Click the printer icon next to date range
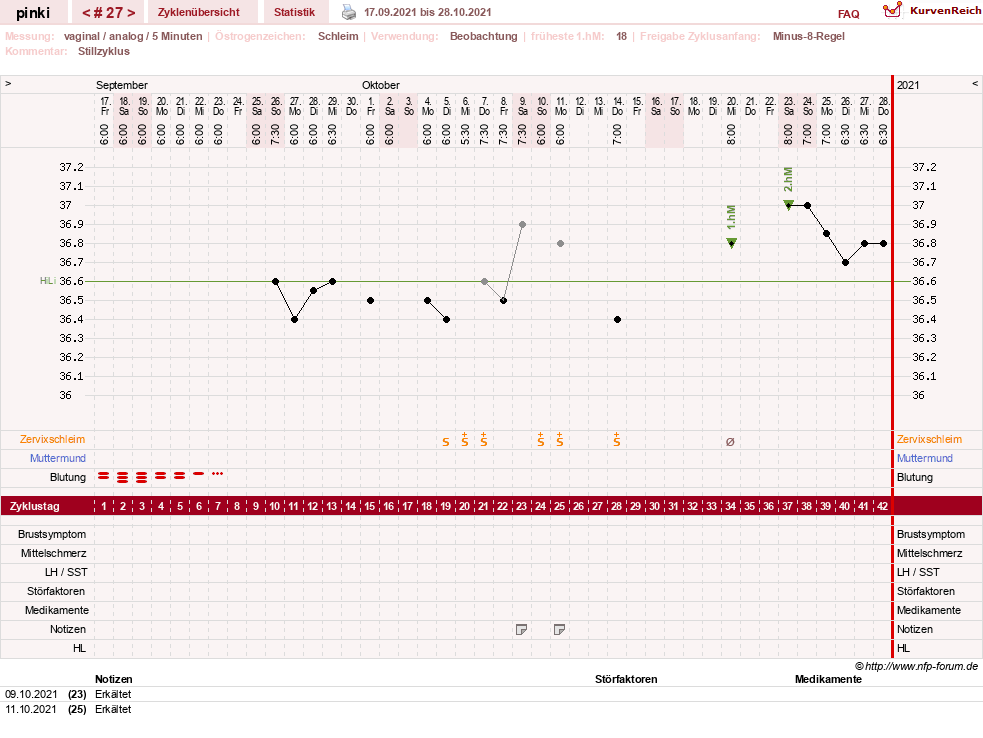Screen dimensions: 983x738 click(349, 12)
